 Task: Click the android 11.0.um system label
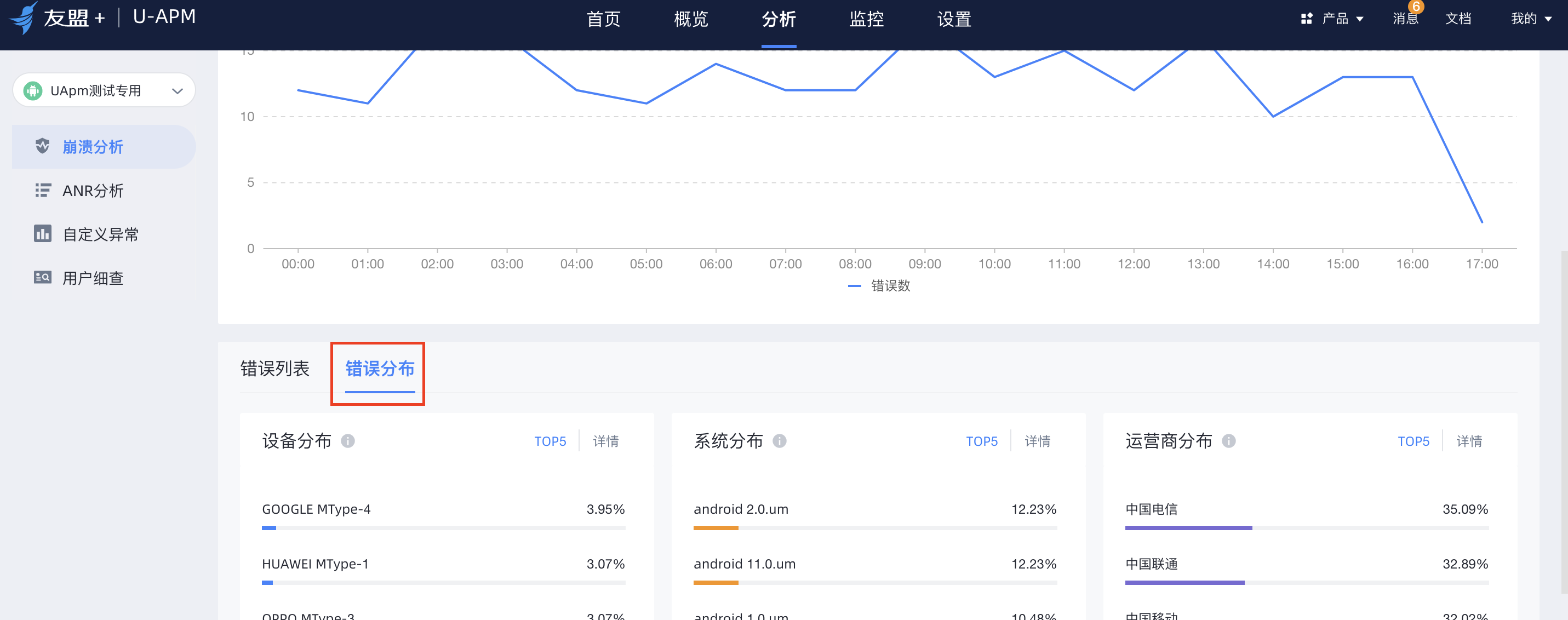tap(745, 564)
